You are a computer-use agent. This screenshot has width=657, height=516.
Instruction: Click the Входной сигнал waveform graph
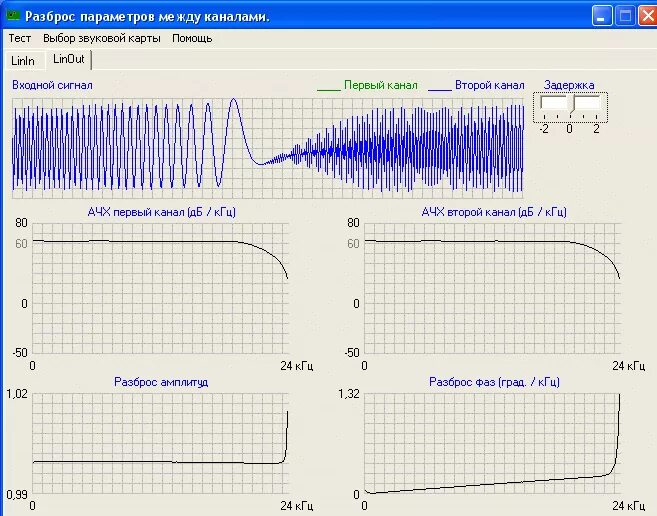click(x=268, y=148)
